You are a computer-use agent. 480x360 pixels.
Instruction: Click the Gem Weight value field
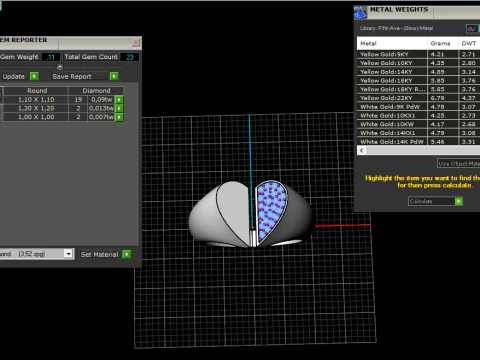point(51,57)
